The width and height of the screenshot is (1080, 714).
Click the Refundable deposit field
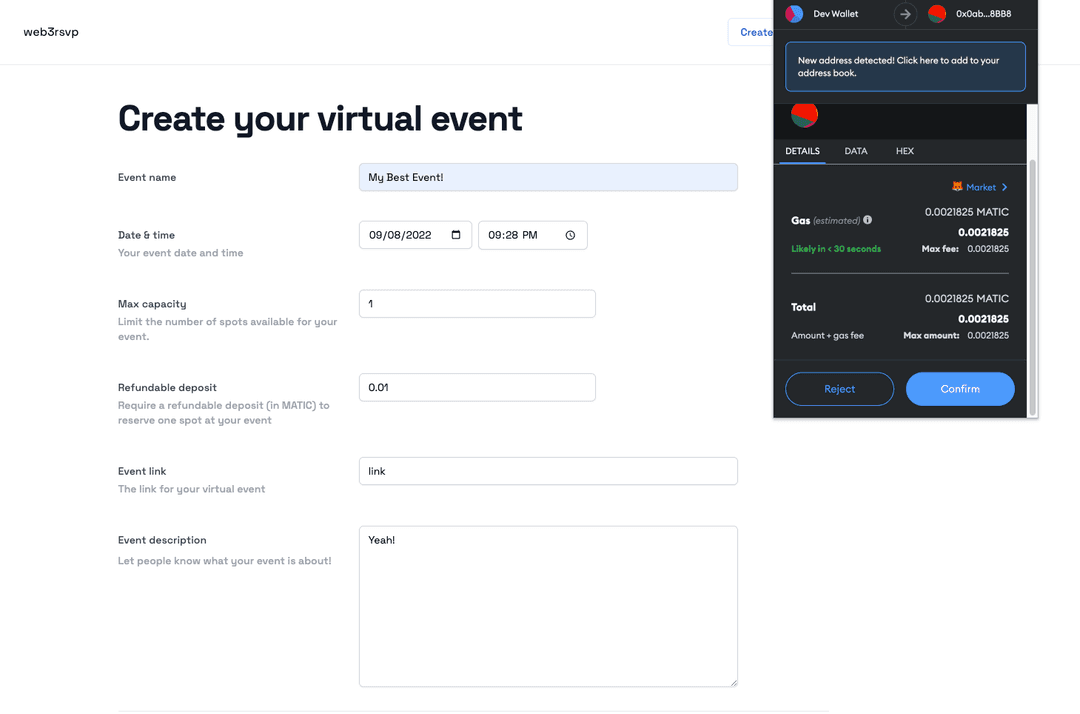point(477,388)
